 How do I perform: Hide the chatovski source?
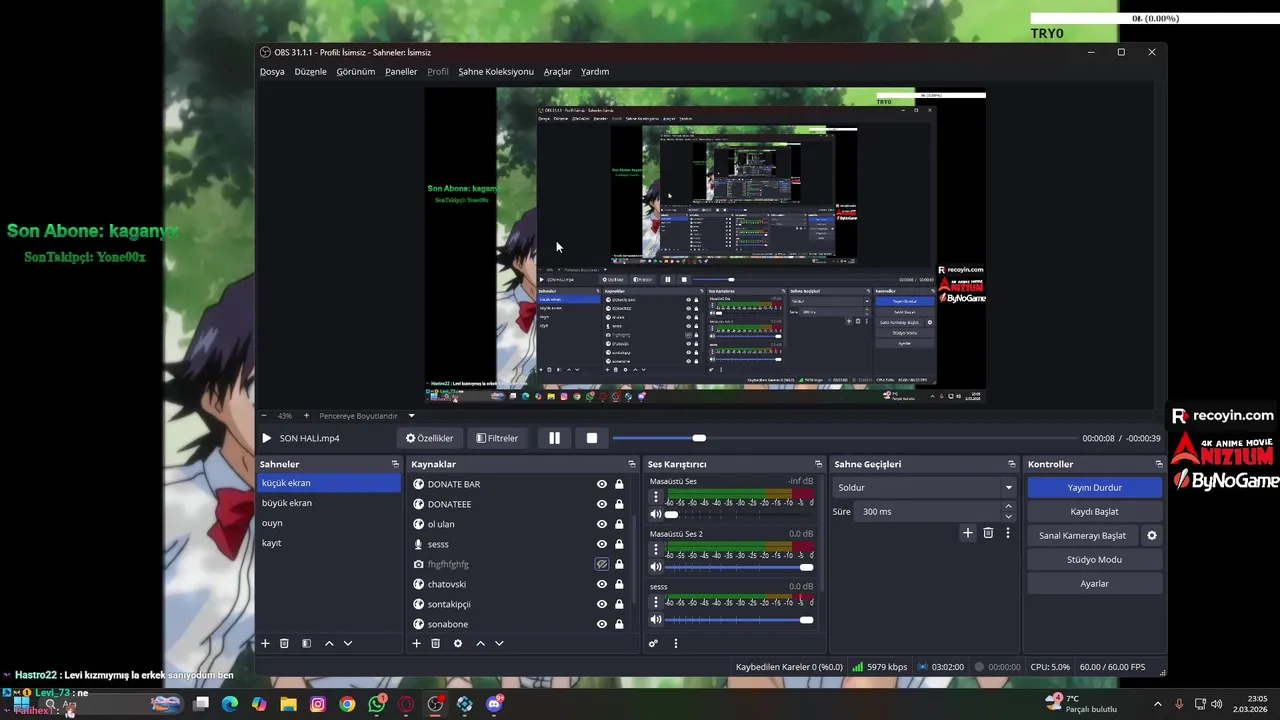pos(602,584)
